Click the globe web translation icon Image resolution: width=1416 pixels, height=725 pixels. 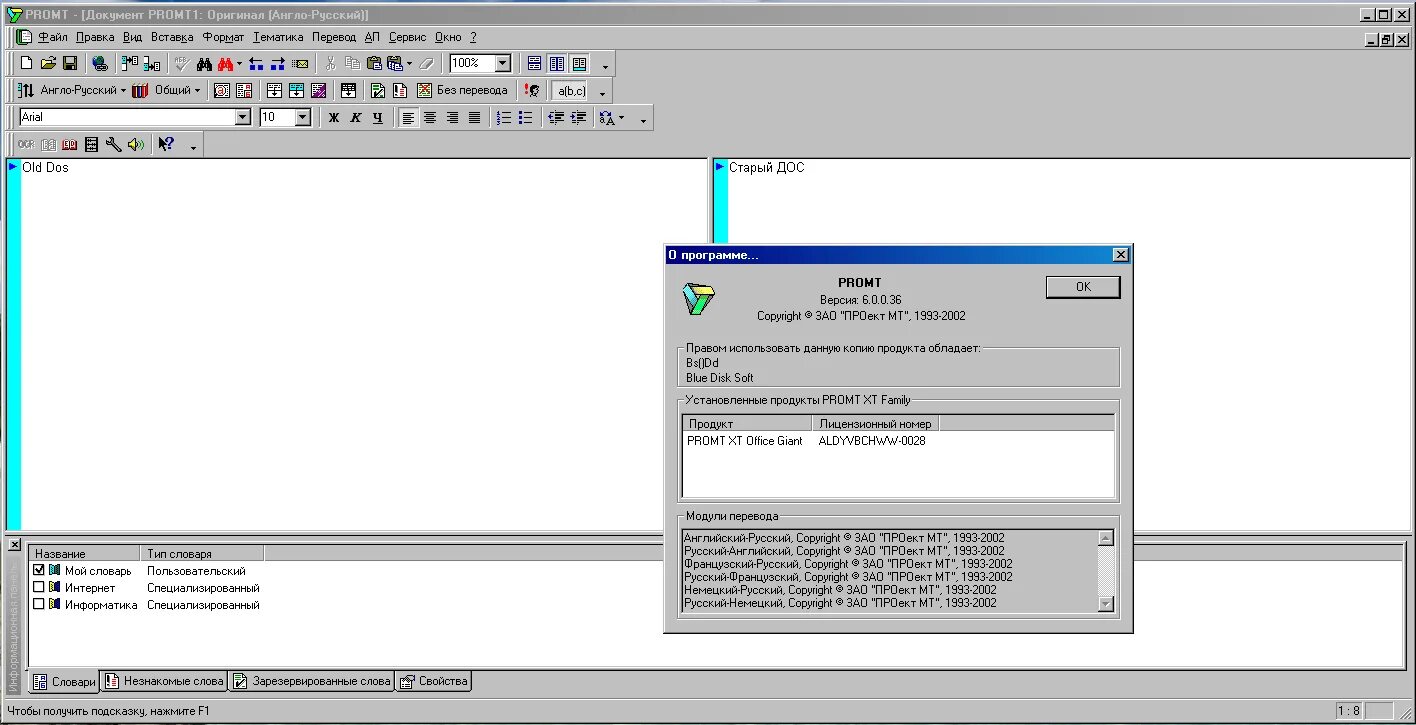point(99,63)
